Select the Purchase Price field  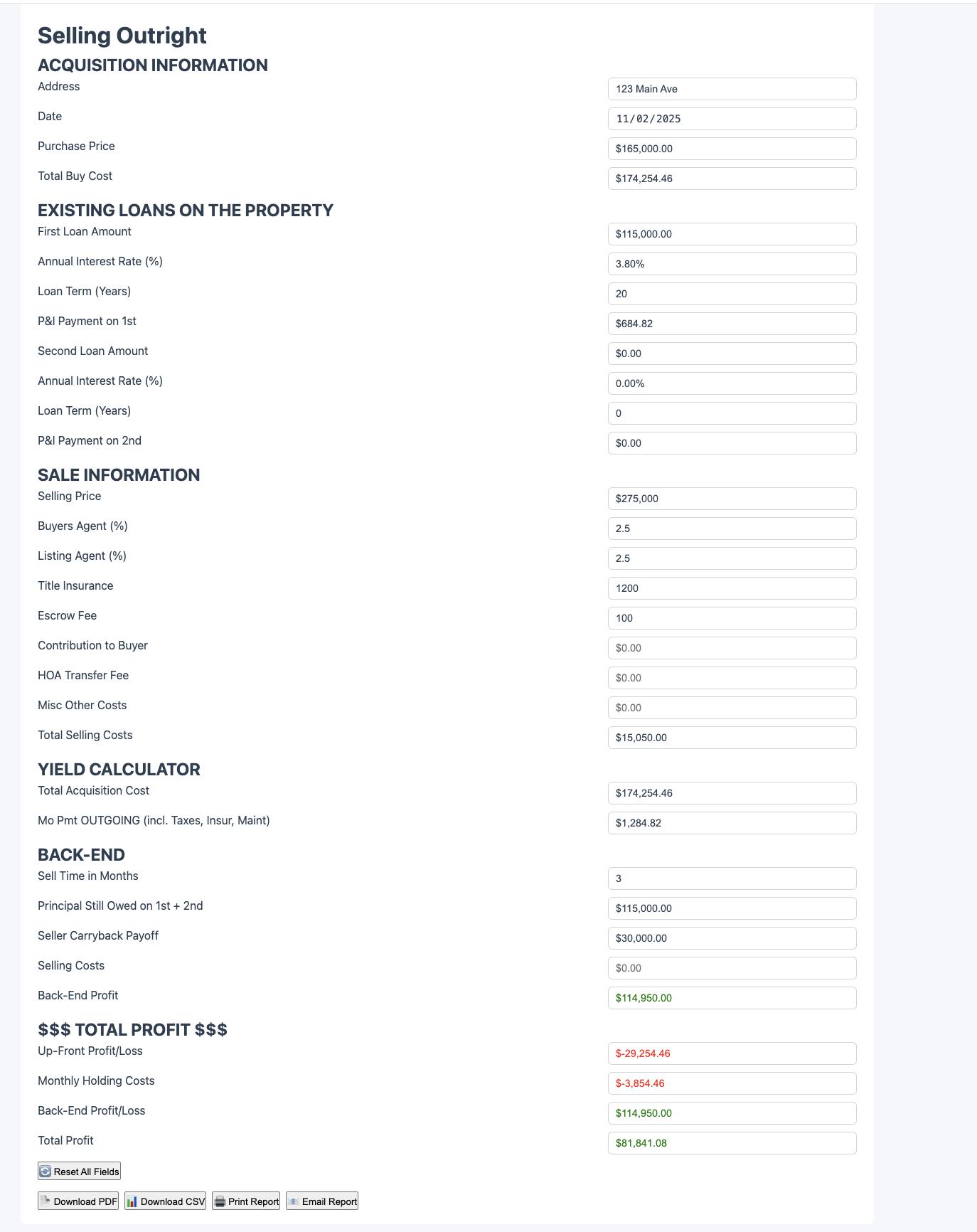[x=732, y=149]
